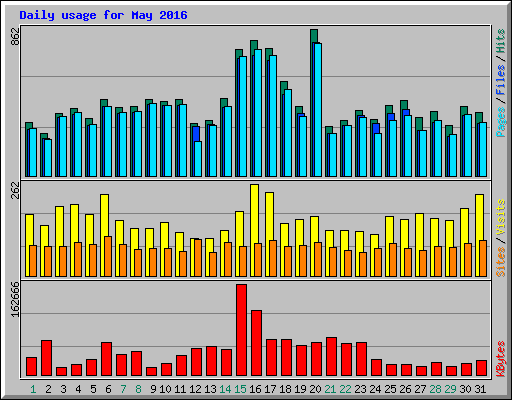This screenshot has width=512, height=400.
Task: Click the day 6 label on the x-axis
Action: (108, 389)
